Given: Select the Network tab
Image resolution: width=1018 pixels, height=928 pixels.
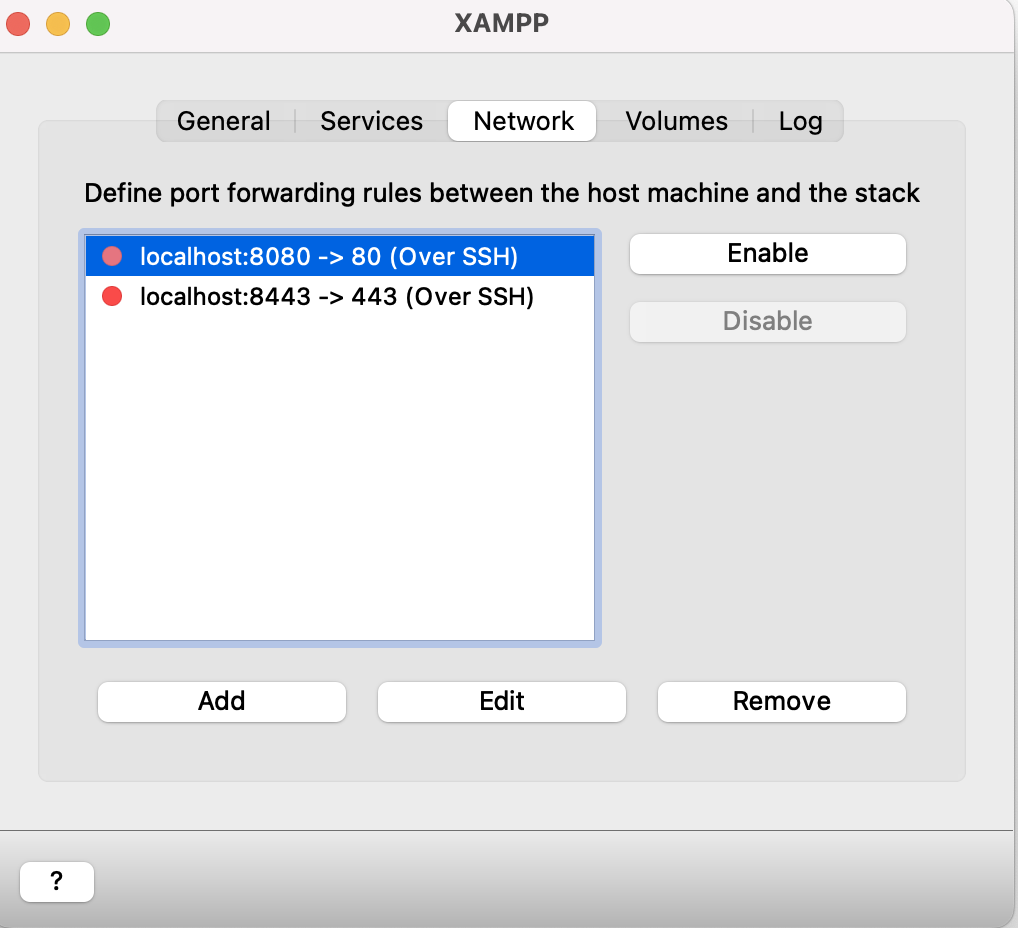Looking at the screenshot, I should [x=523, y=121].
